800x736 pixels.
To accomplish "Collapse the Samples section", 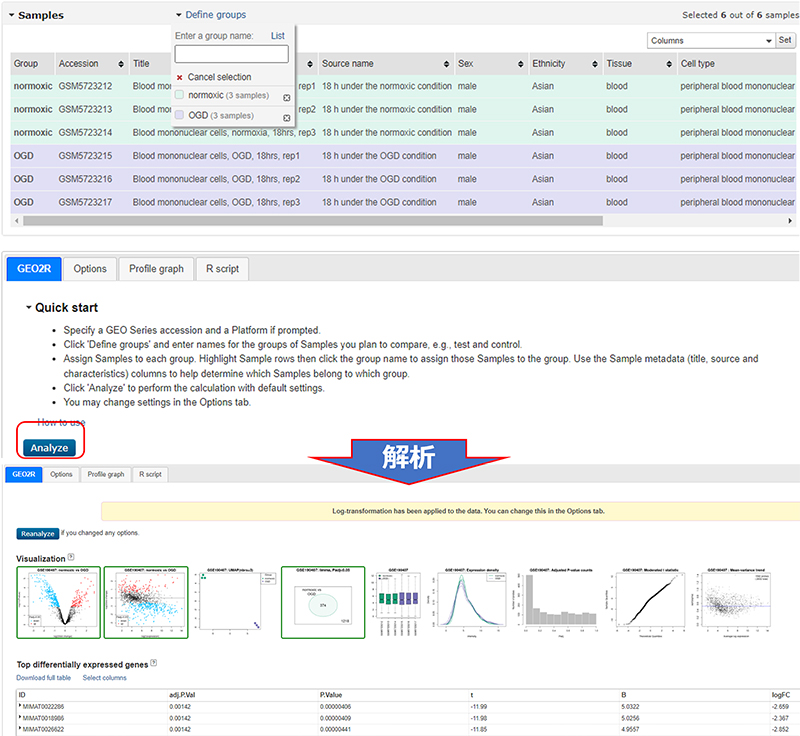I will 11,15.
